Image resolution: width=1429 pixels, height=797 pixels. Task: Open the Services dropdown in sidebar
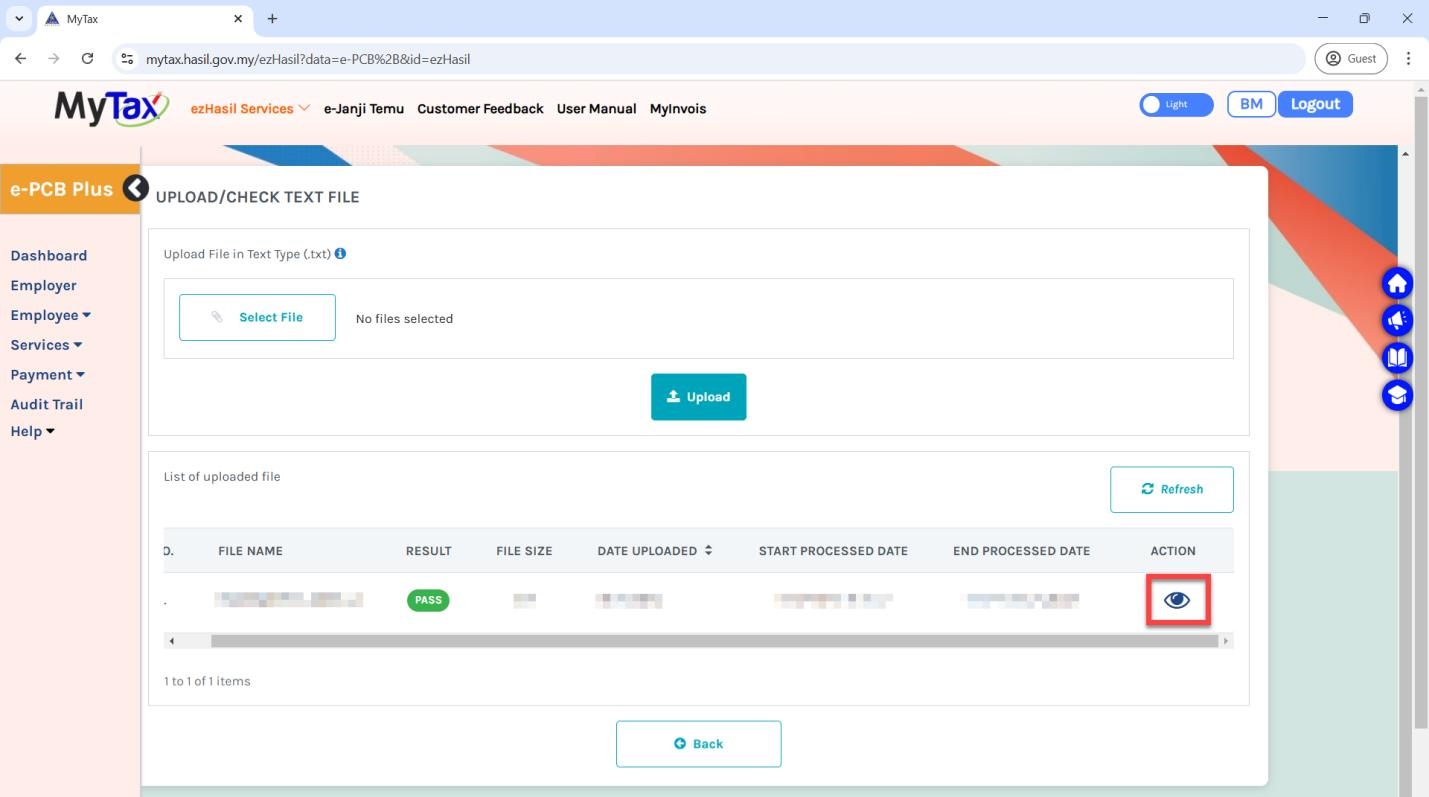46,344
